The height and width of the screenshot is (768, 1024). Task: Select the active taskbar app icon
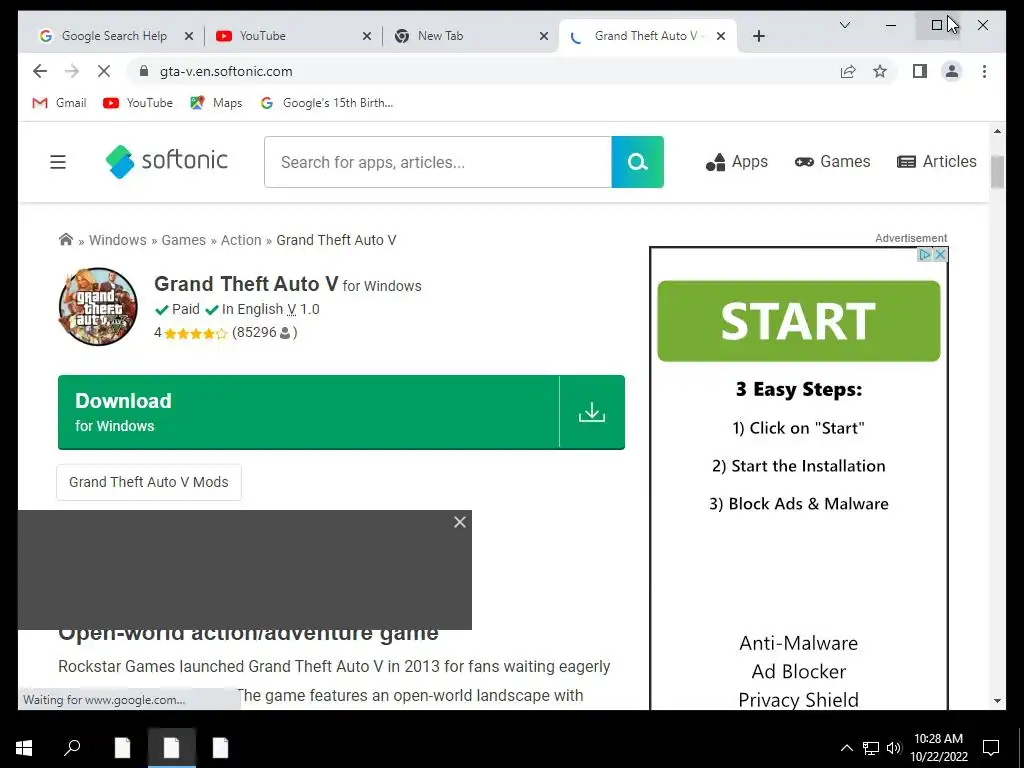point(172,748)
